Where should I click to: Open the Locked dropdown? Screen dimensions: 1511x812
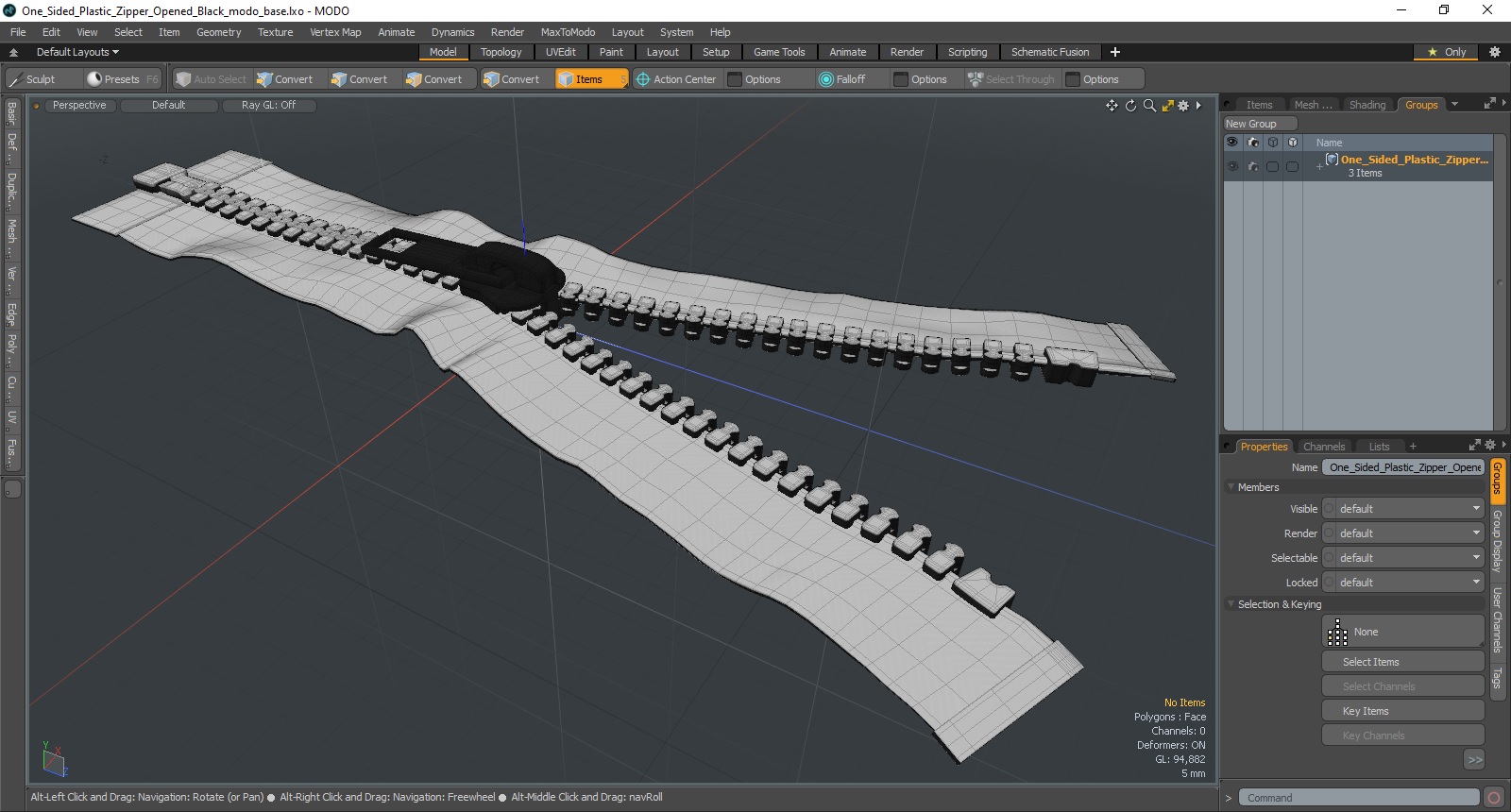[1403, 583]
